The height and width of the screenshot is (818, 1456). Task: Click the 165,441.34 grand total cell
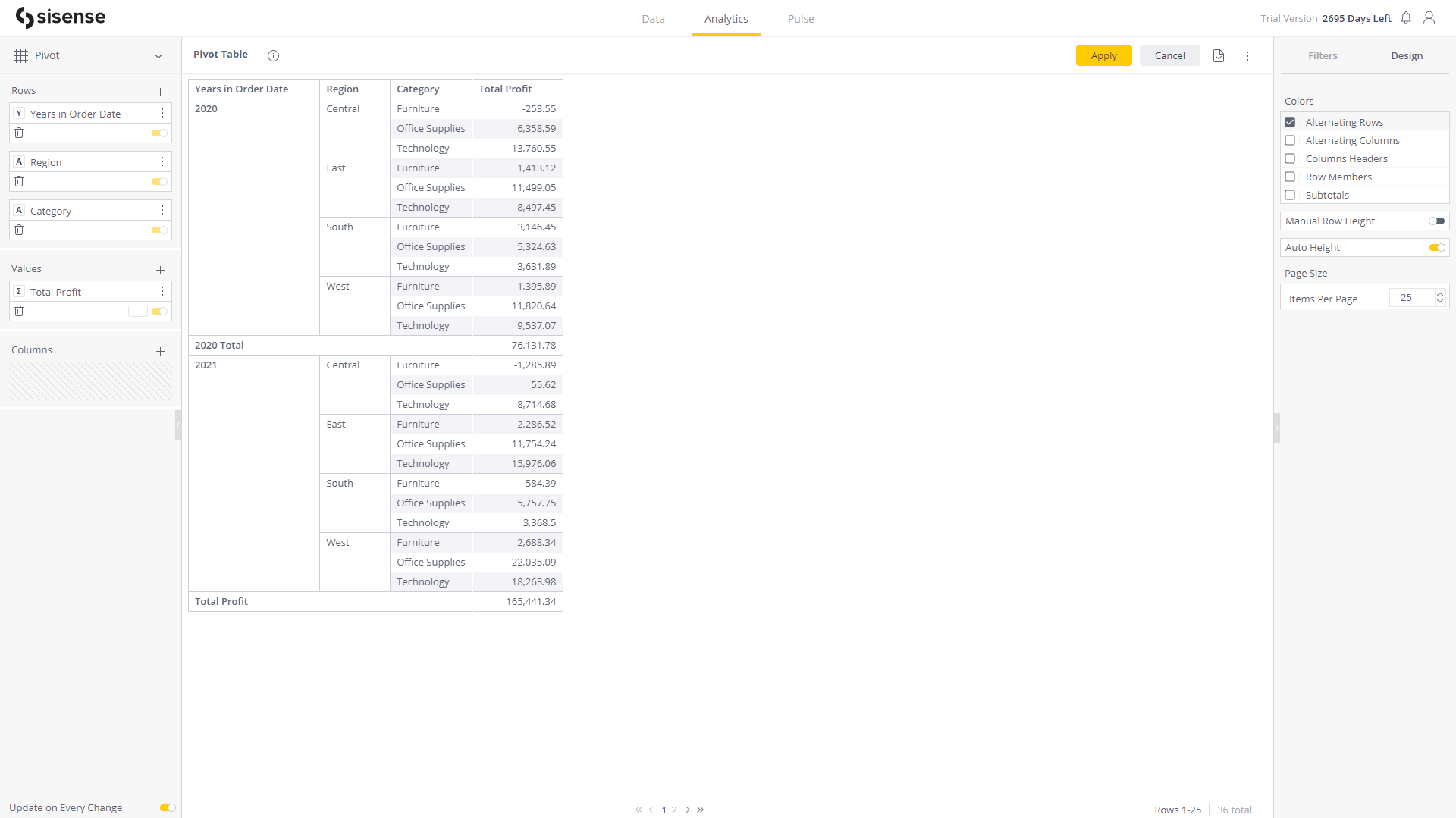tap(517, 601)
